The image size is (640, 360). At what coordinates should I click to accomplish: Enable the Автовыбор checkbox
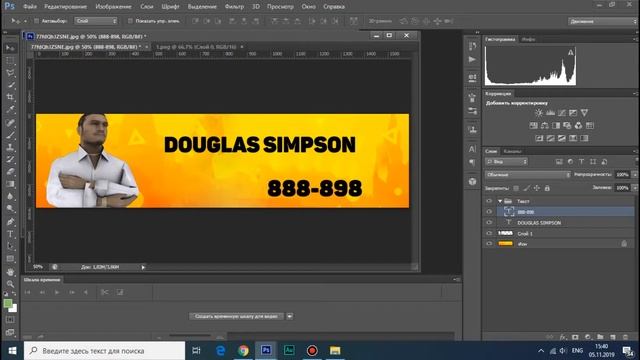(36, 21)
